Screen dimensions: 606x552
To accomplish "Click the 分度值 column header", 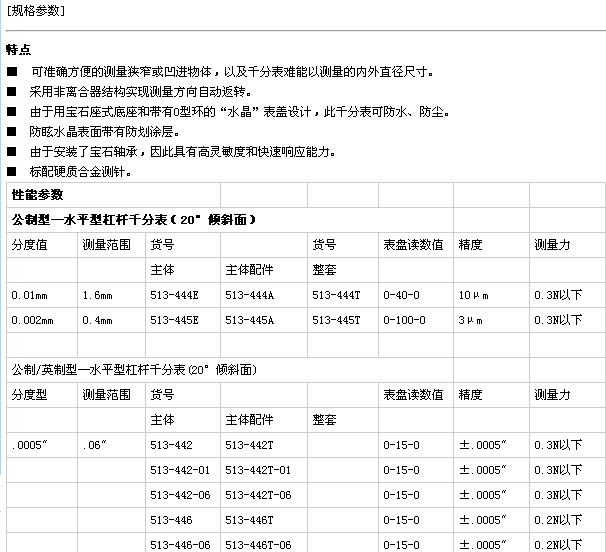I will coord(29,245).
